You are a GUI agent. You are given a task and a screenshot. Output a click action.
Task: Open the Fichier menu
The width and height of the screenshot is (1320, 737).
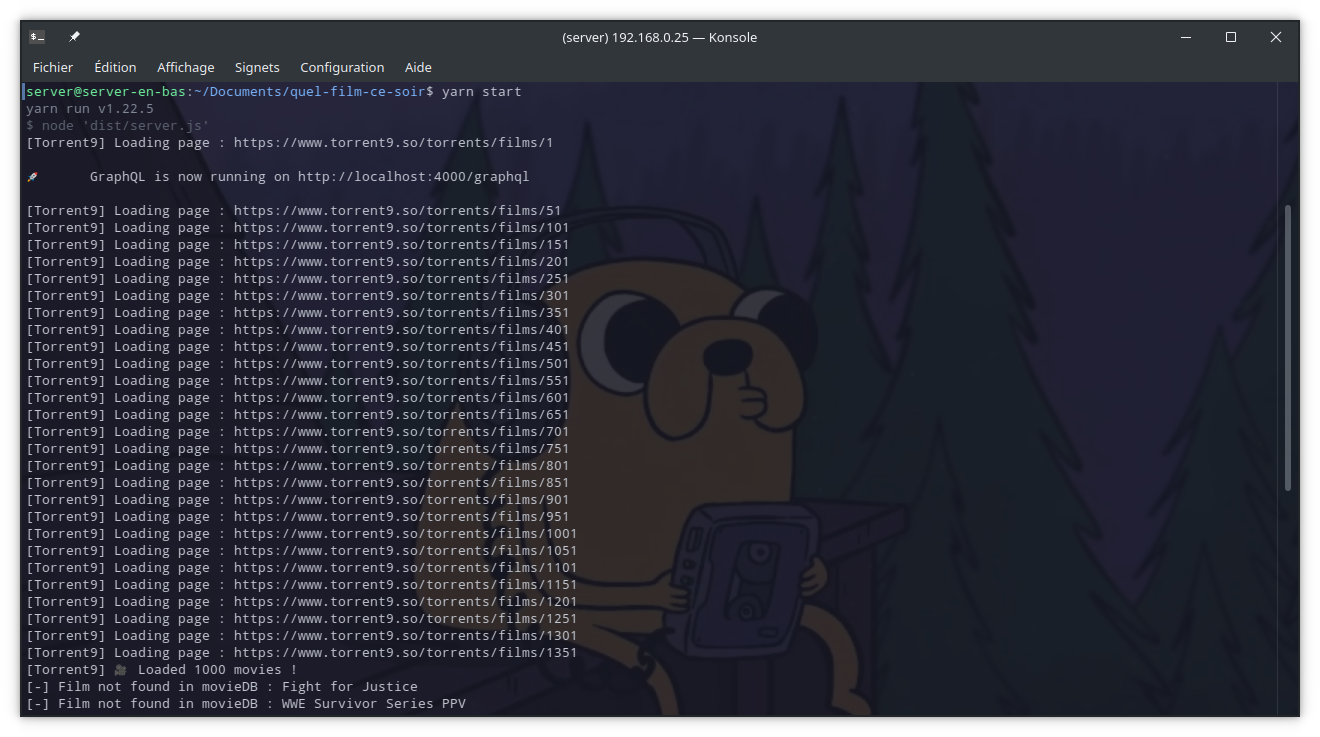53,67
